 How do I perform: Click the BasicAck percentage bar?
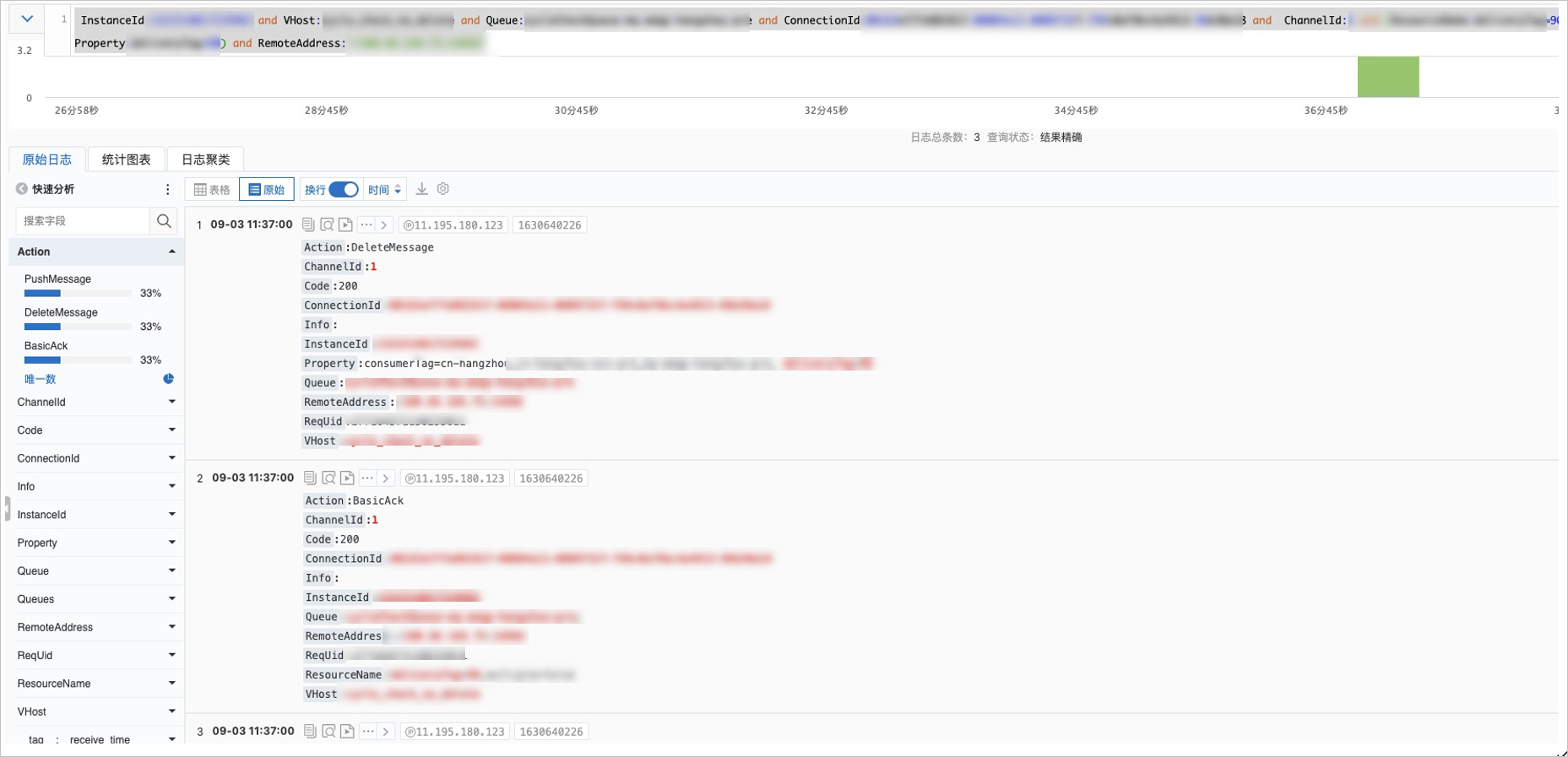[78, 360]
